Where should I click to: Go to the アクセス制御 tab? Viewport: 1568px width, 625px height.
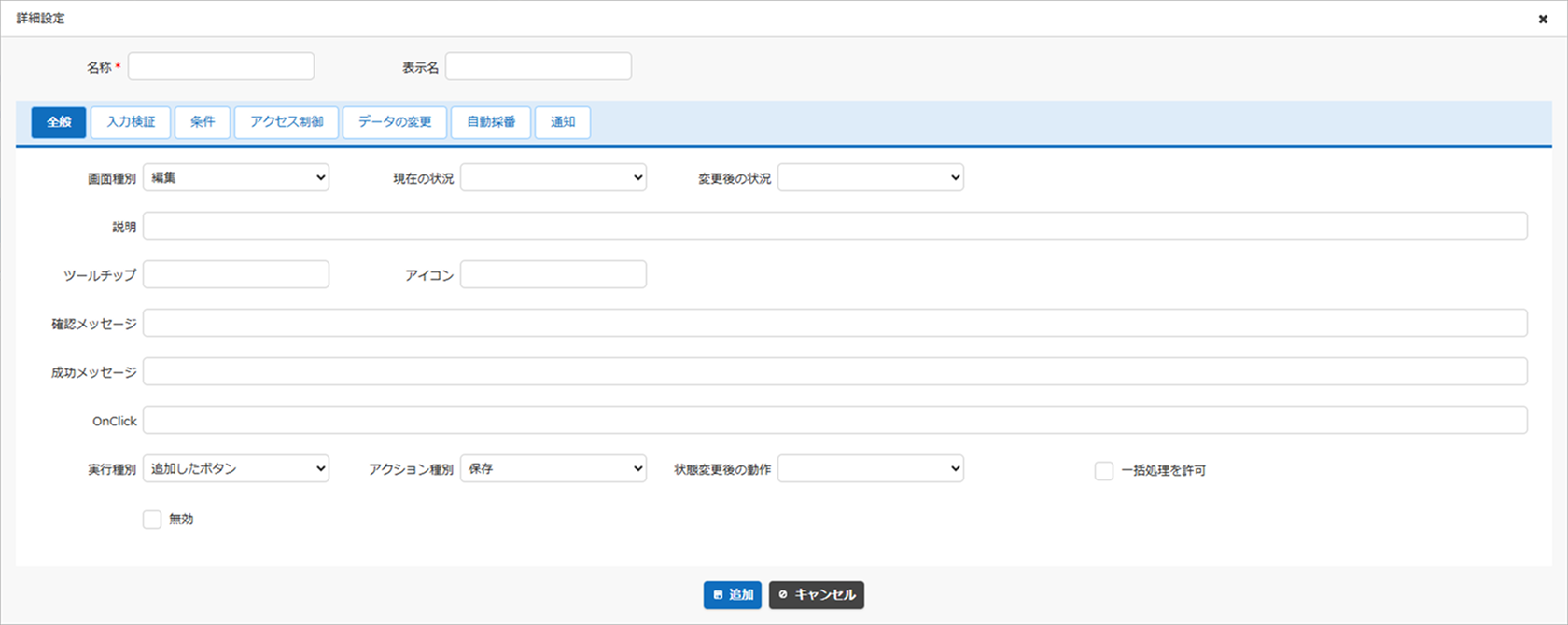[x=287, y=122]
